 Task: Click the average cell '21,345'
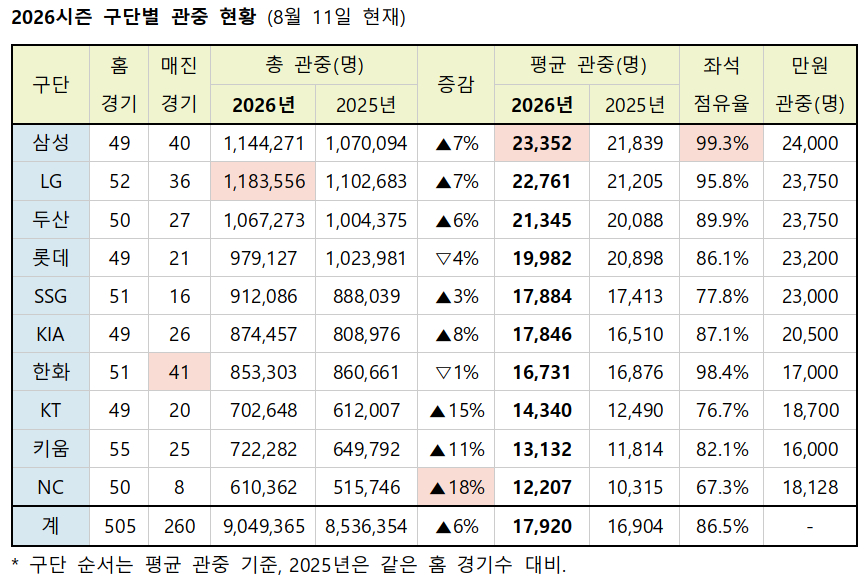point(542,220)
